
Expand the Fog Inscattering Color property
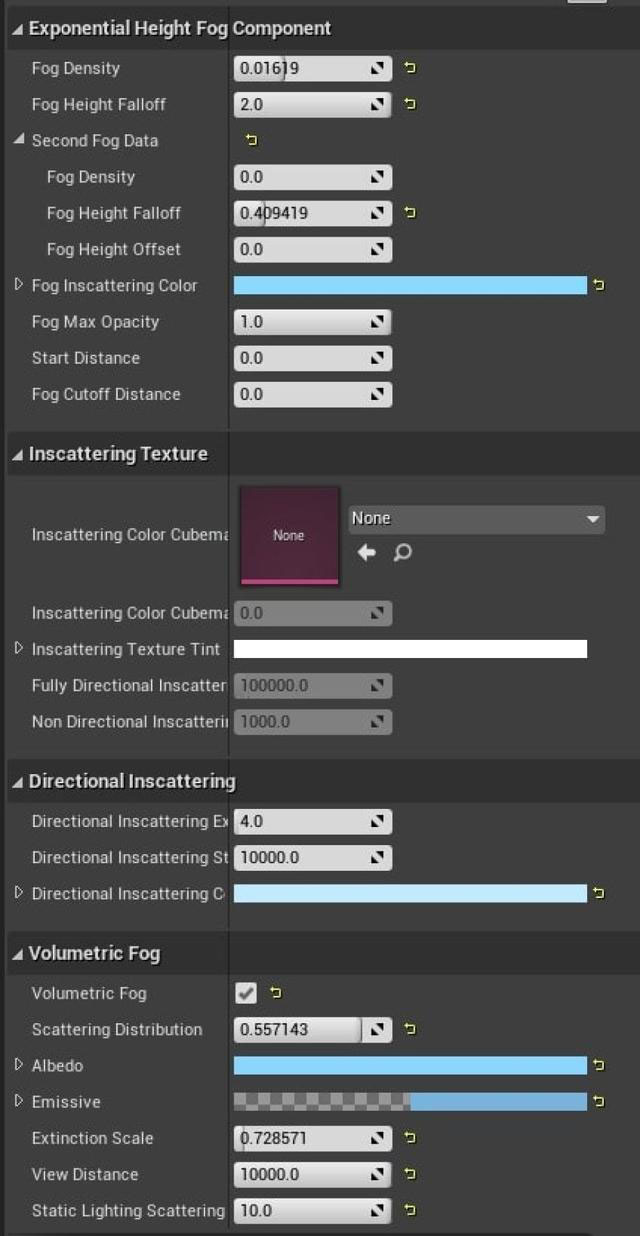coord(19,285)
